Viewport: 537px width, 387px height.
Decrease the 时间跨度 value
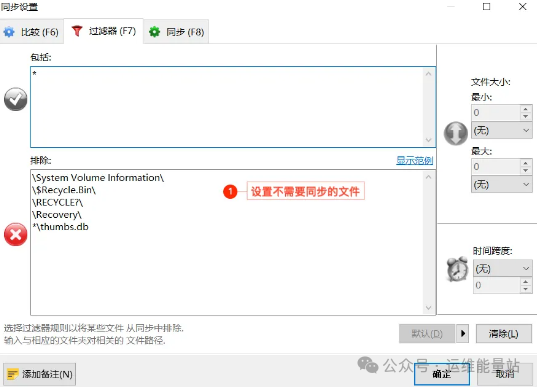point(526,289)
